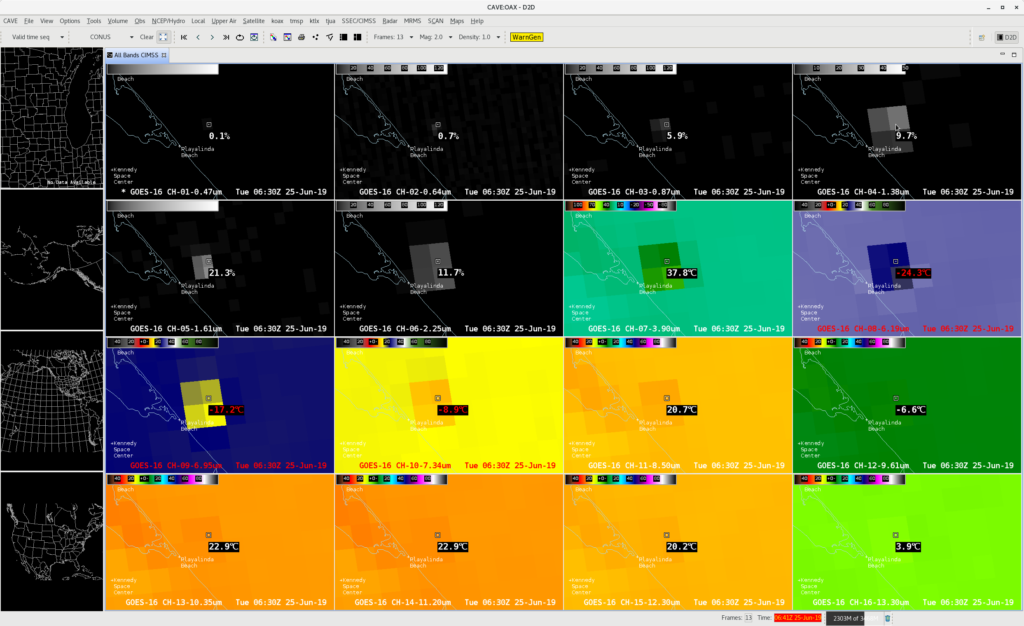Step back one frame
The image size is (1024, 626).
tap(198, 37)
